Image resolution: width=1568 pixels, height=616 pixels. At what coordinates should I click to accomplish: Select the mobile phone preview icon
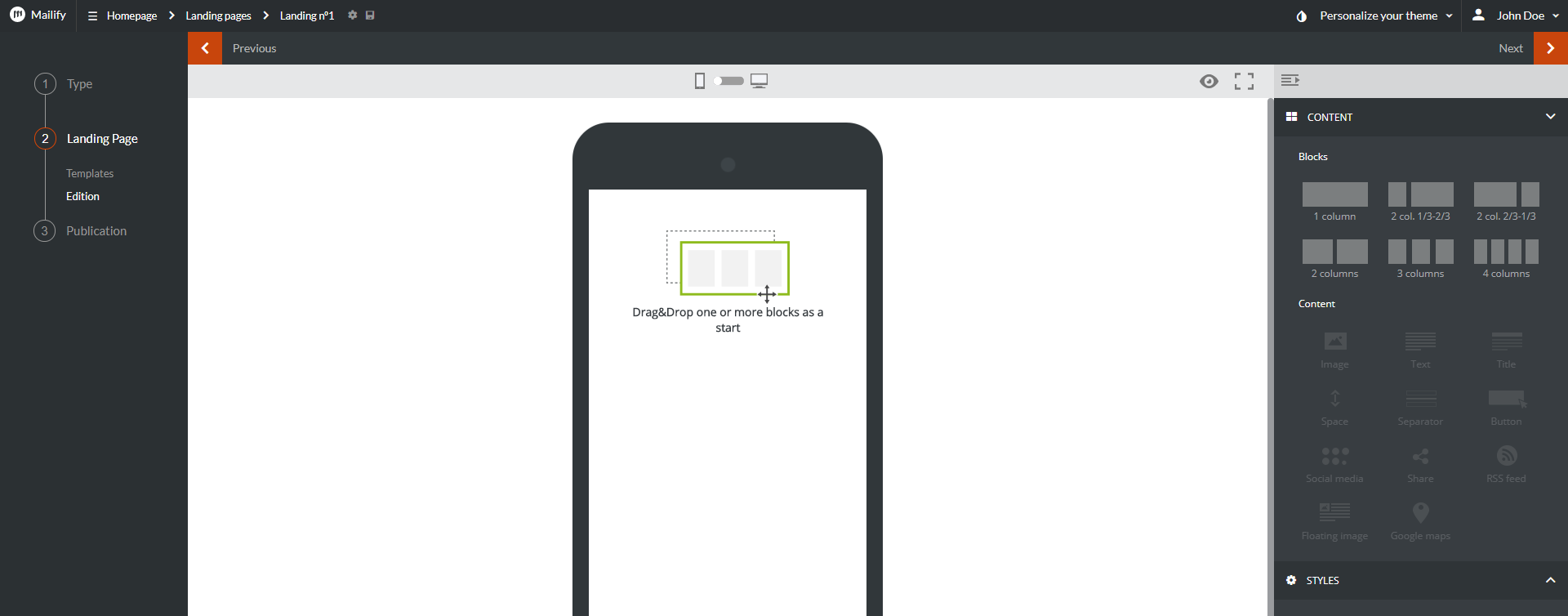point(700,81)
